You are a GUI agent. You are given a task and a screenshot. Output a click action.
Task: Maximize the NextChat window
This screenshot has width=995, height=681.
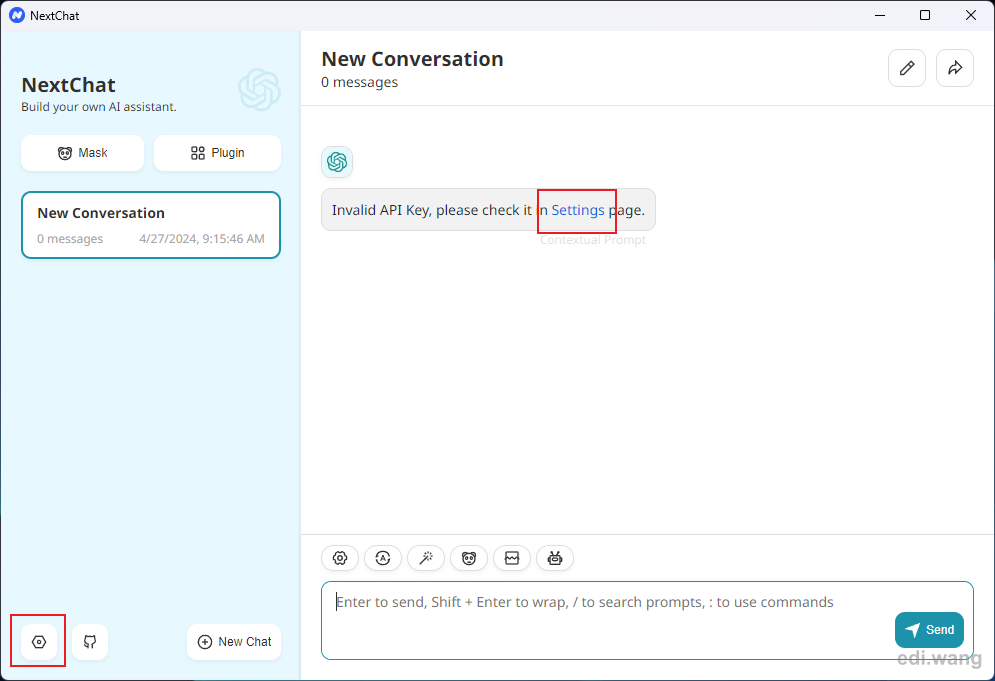pos(925,15)
